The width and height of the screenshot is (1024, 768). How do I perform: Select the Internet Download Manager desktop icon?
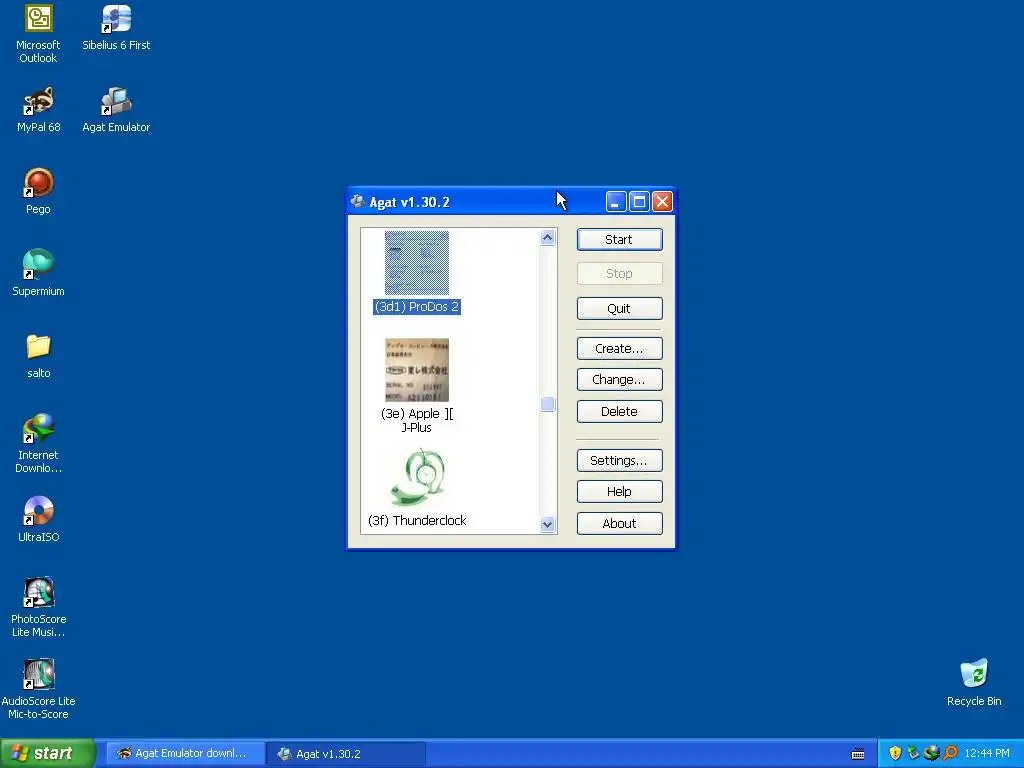click(x=38, y=443)
